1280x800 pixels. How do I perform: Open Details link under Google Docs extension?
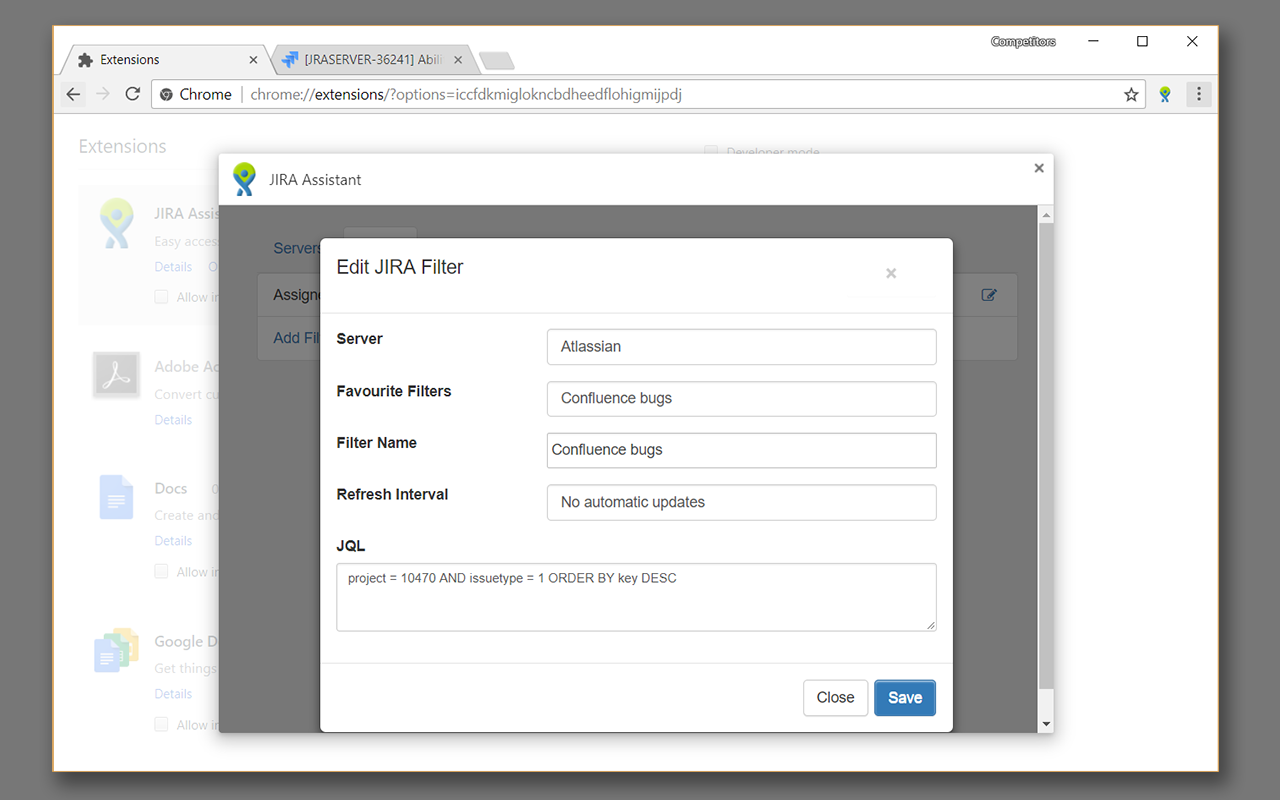[173, 694]
